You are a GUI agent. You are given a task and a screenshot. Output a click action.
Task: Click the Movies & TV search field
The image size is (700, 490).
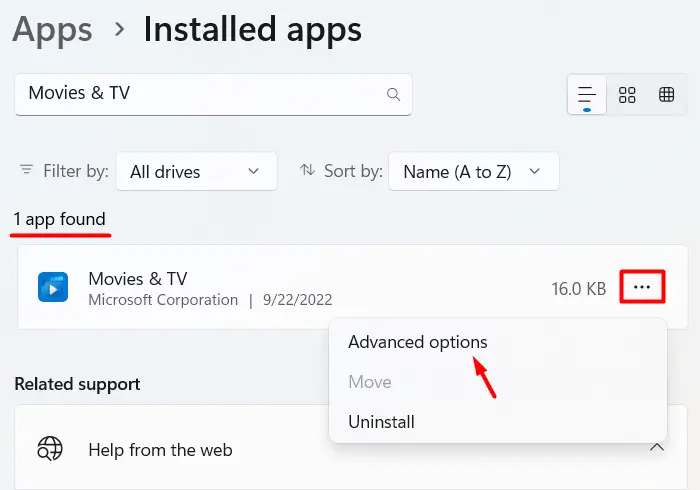point(213,95)
